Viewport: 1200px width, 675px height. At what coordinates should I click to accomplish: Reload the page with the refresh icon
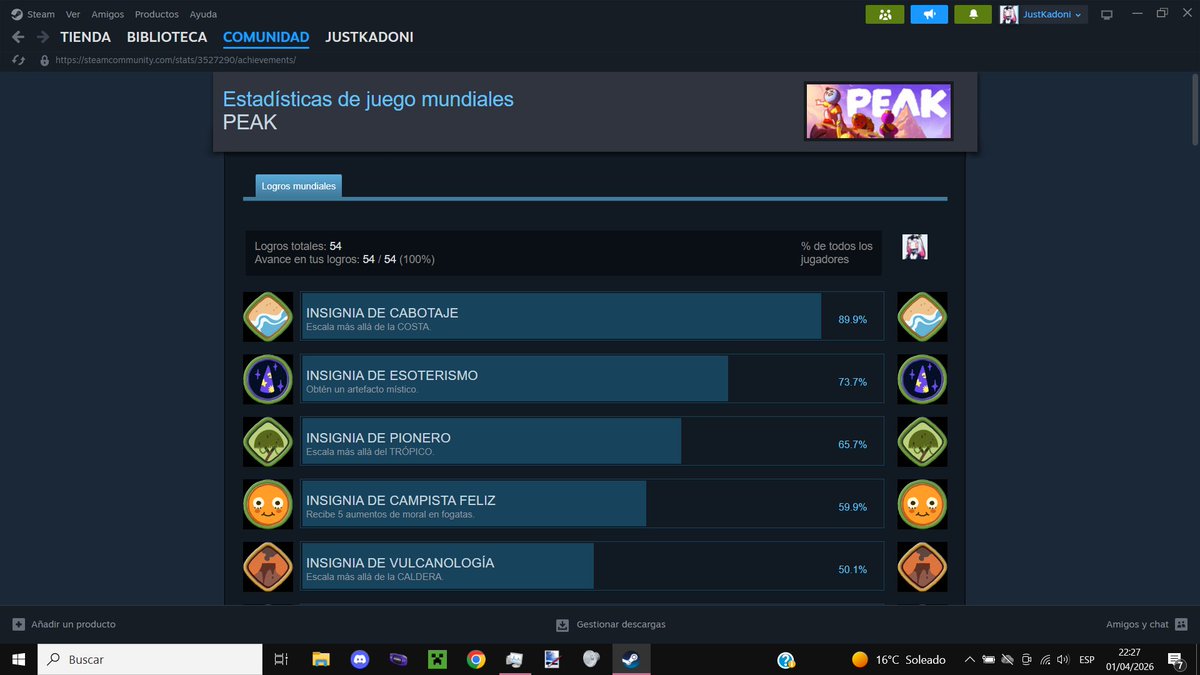(18, 60)
